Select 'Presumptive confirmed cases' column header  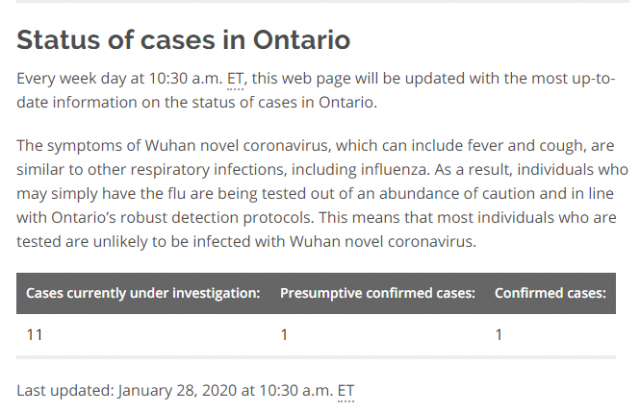pyautogui.click(x=378, y=293)
